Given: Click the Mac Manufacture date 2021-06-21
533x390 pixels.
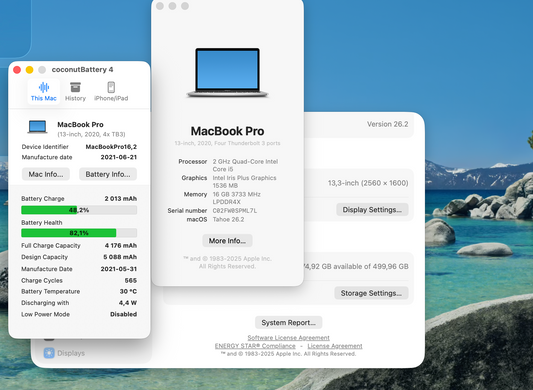Looking at the screenshot, I should click(119, 157).
